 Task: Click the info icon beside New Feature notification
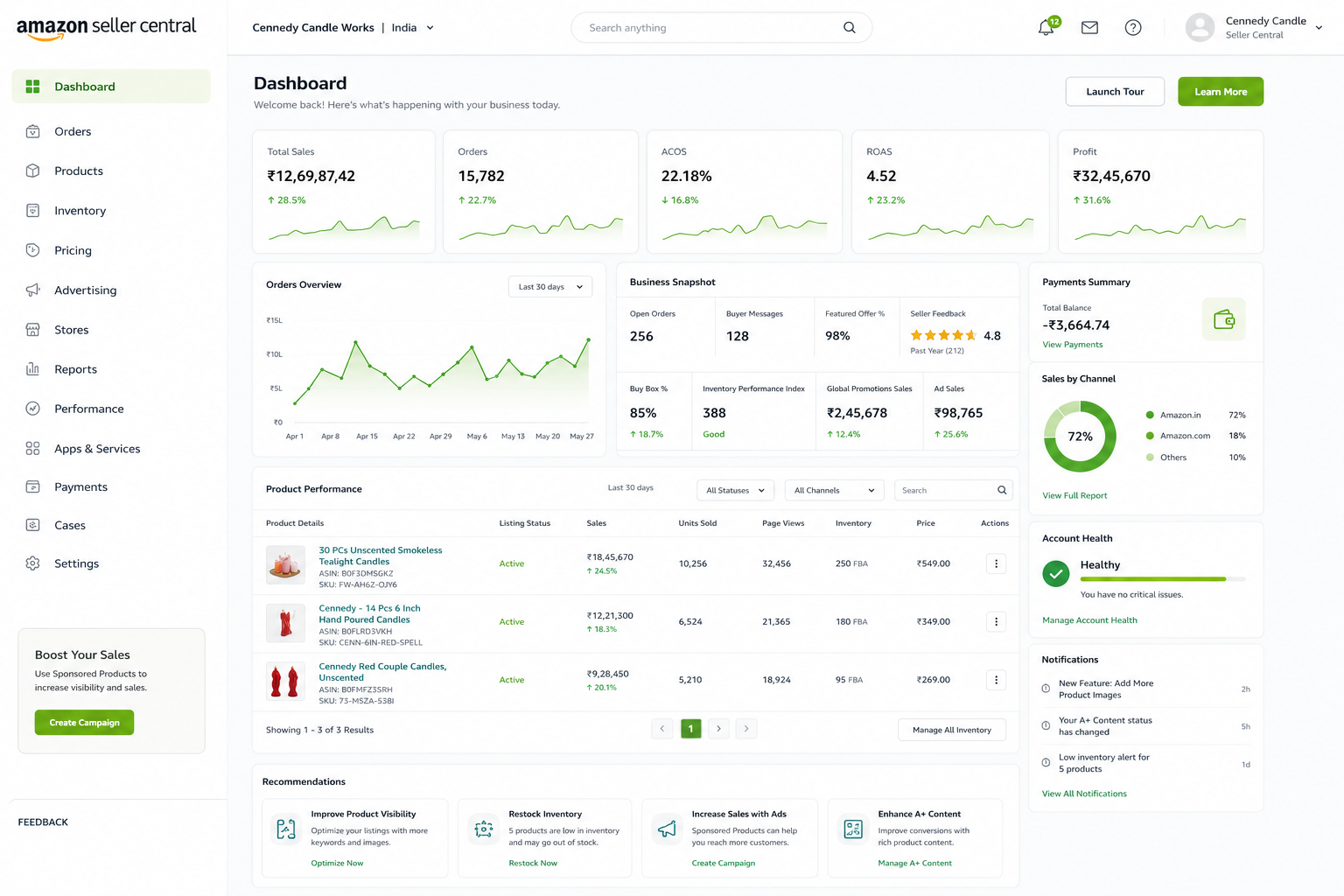pos(1046,689)
